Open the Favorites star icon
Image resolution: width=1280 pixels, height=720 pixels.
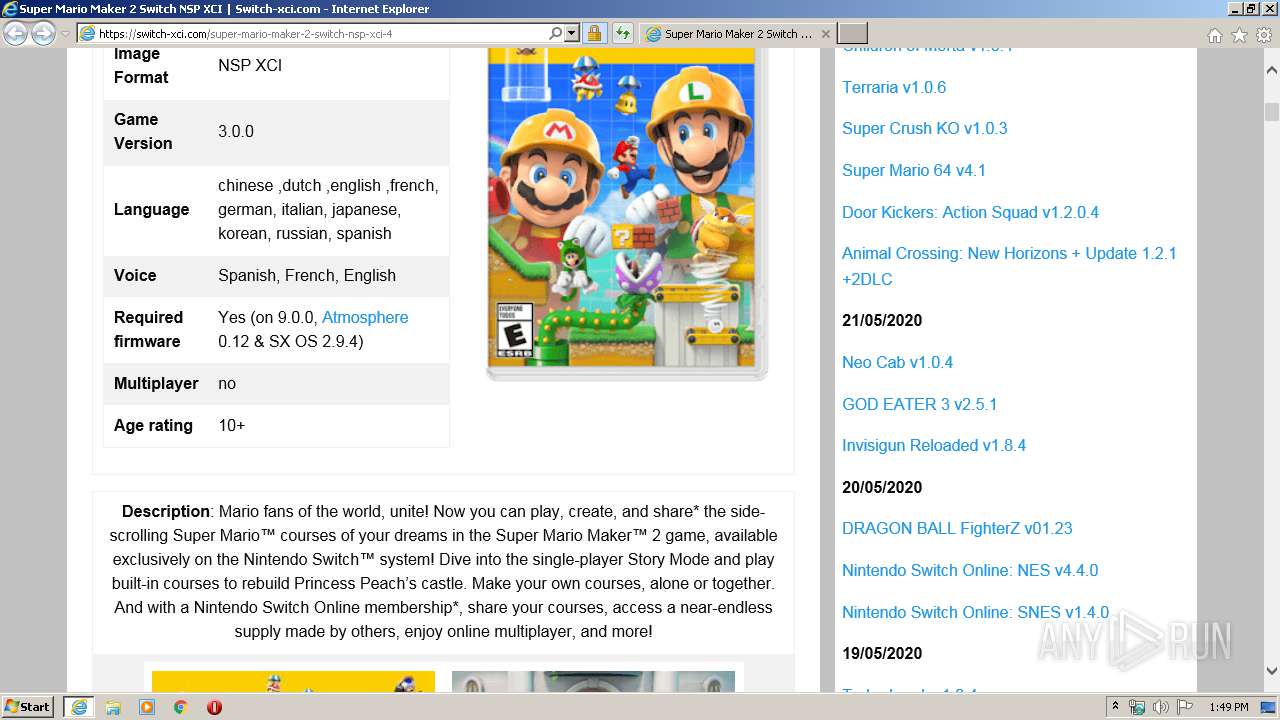click(1239, 35)
